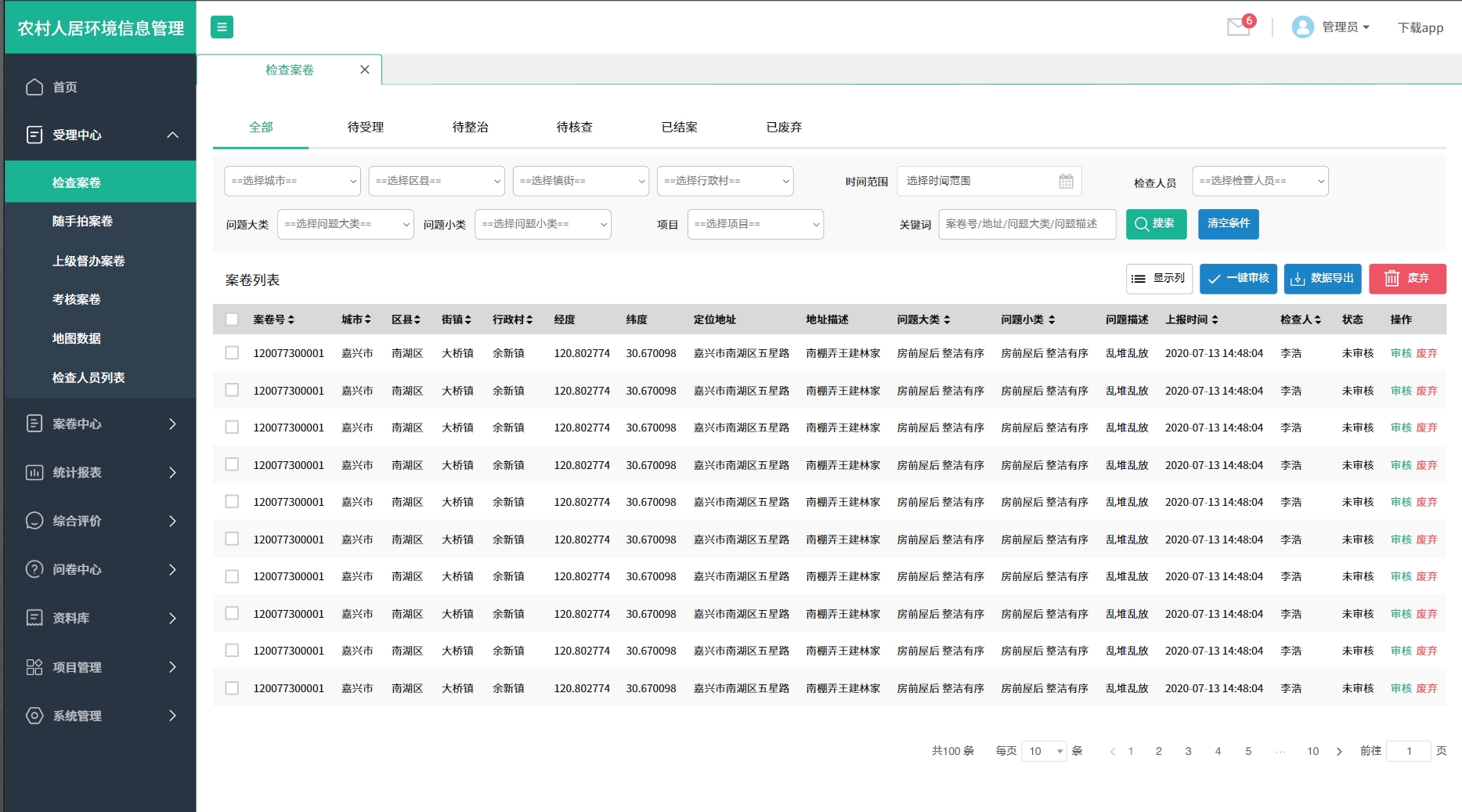Sort by 问题小类 column arrows

[1052, 319]
